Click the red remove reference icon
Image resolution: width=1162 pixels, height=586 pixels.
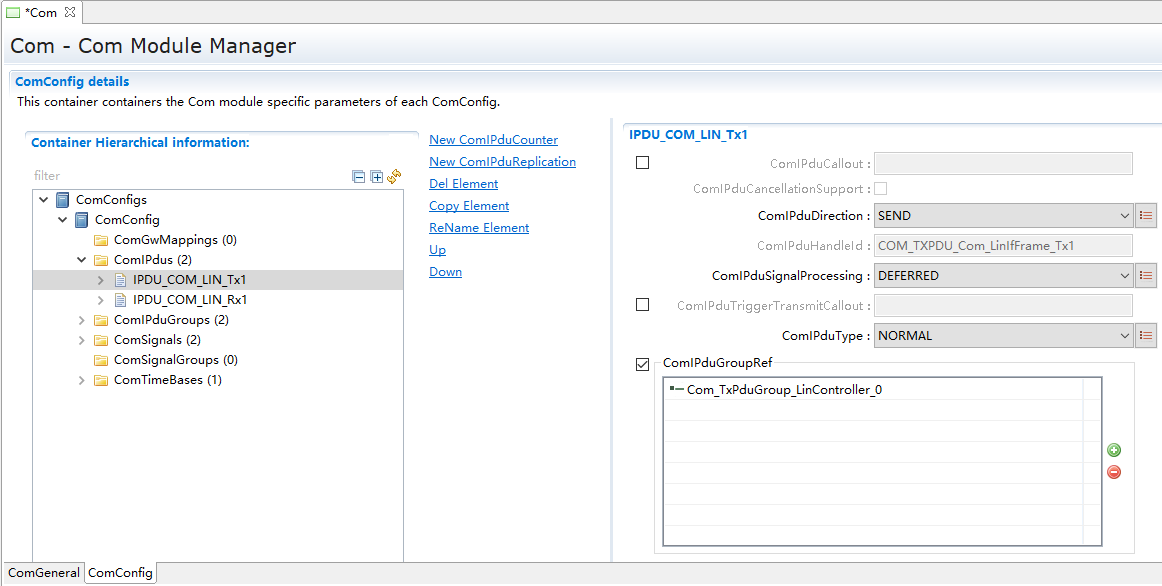1114,472
